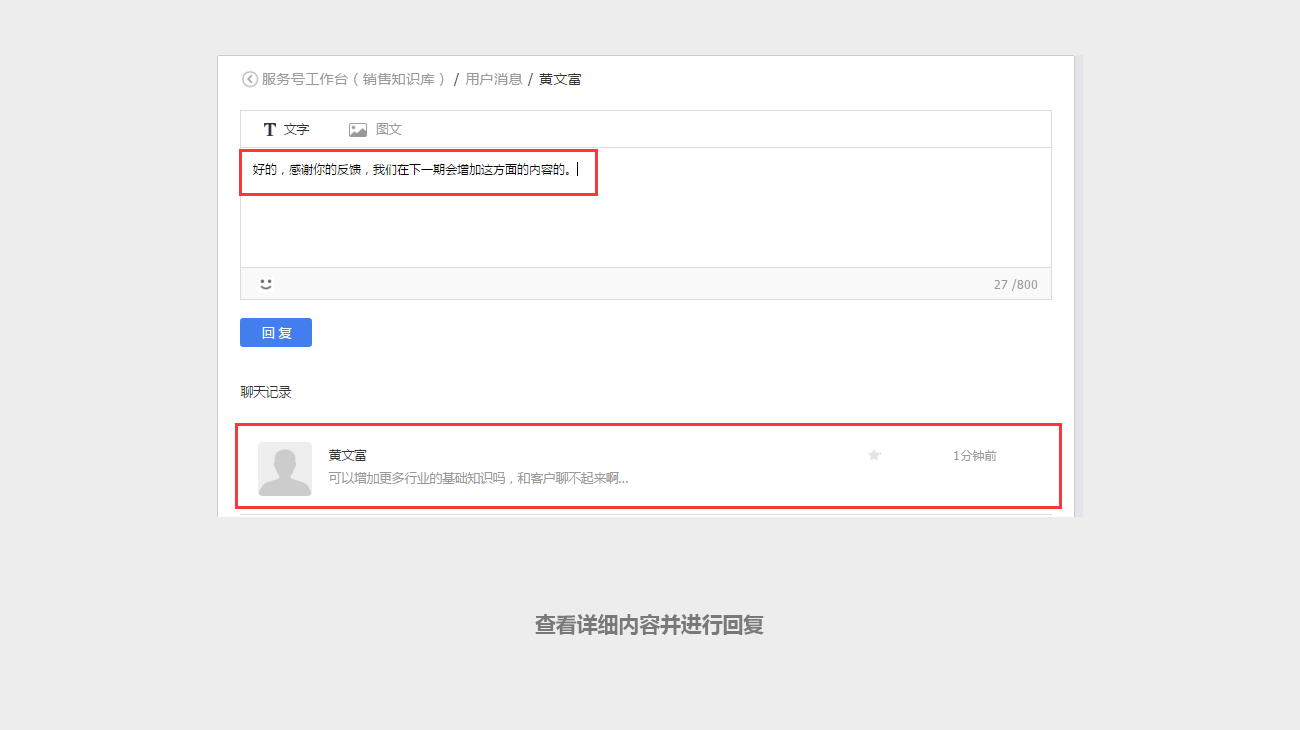Screen dimensions: 1300x730
Task: Star the message from 黄文富
Action: point(874,455)
